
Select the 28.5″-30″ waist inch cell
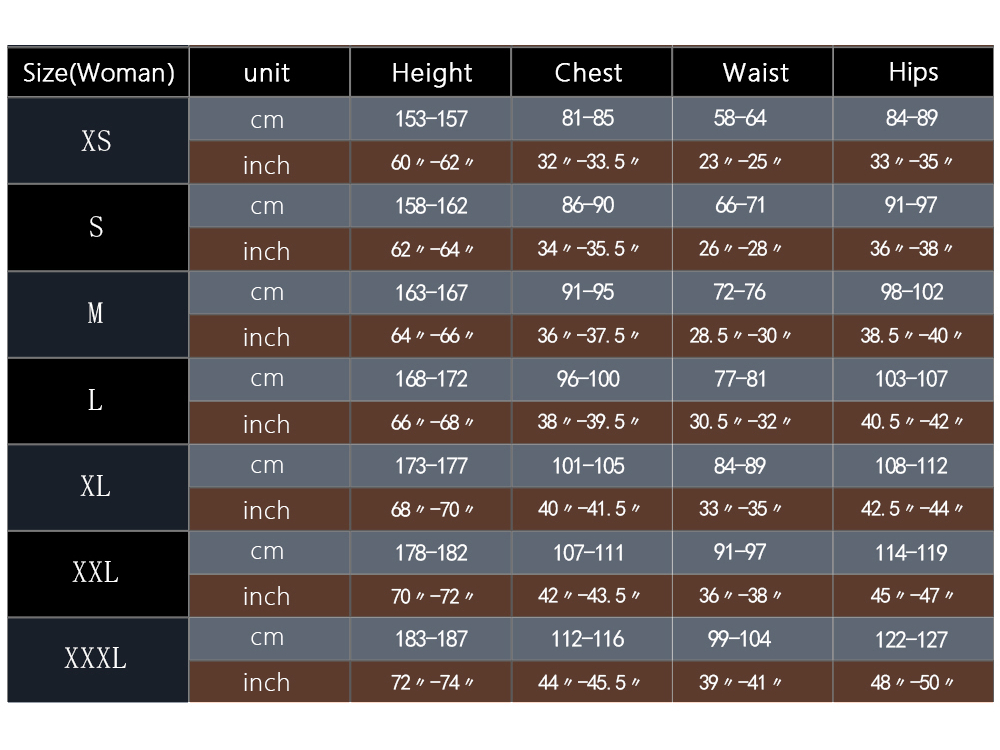click(x=741, y=337)
